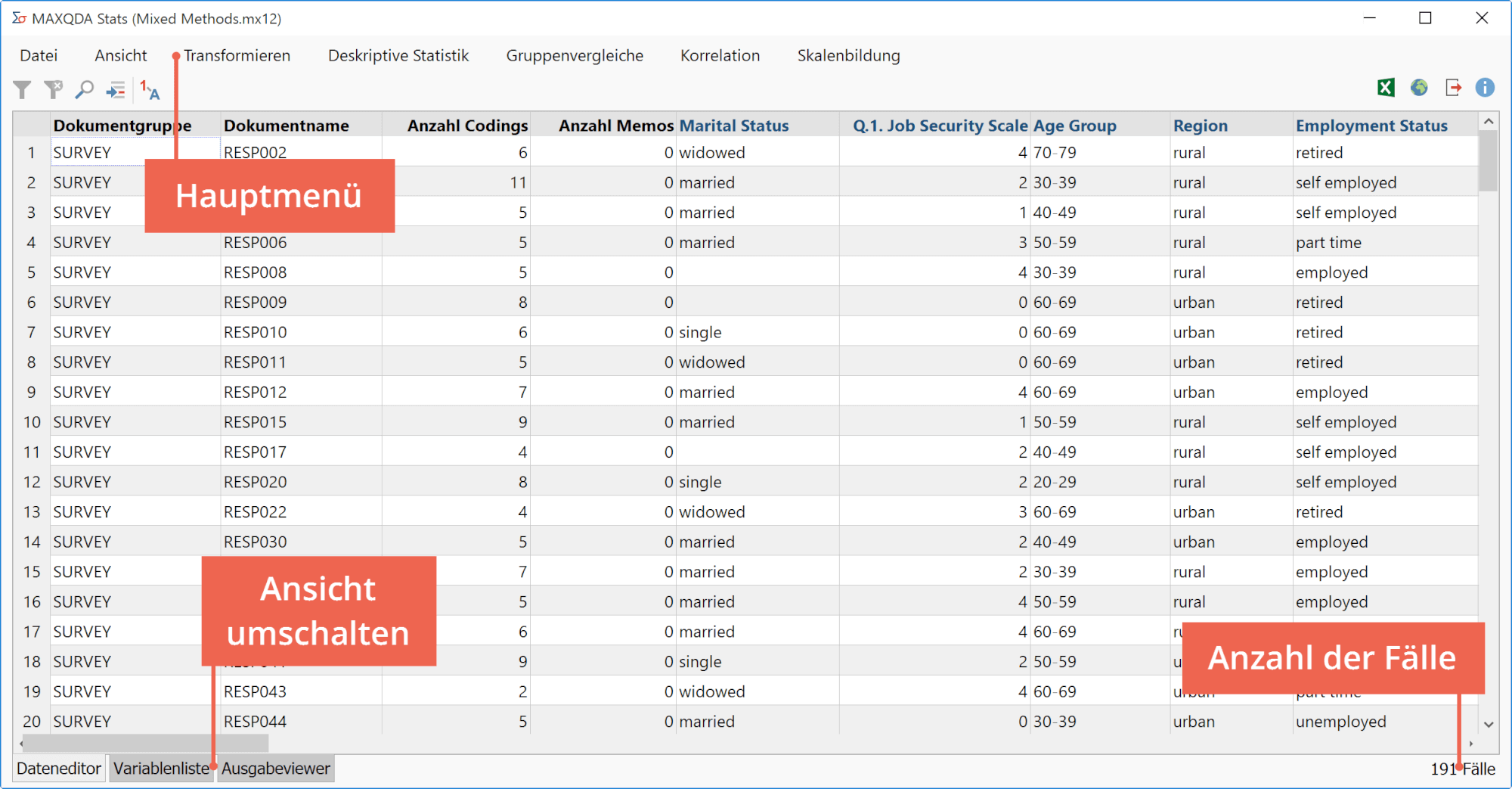Click cell RESP030
1512x789 pixels.
pos(301,542)
